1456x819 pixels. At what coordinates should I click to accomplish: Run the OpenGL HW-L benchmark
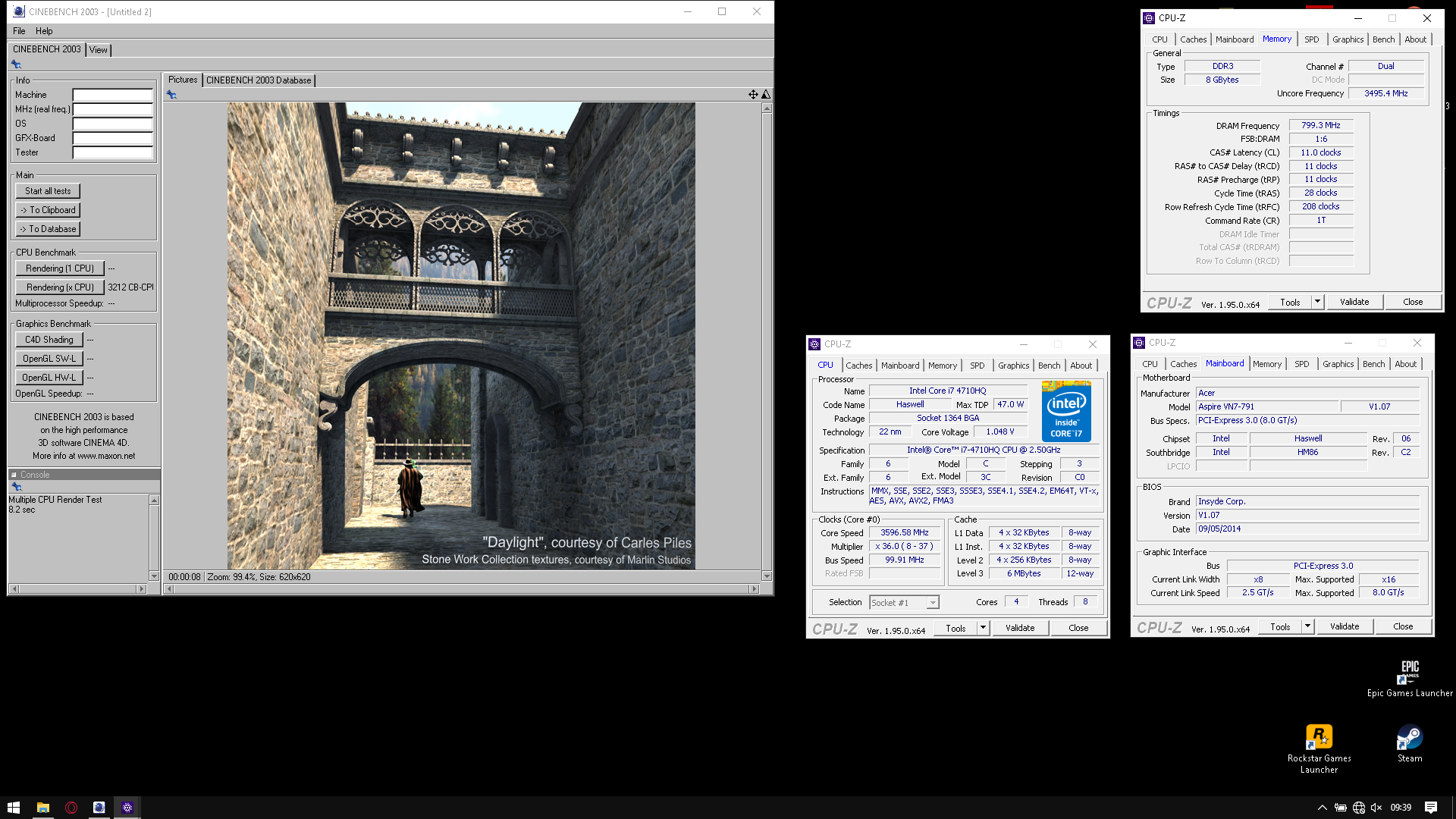(49, 378)
